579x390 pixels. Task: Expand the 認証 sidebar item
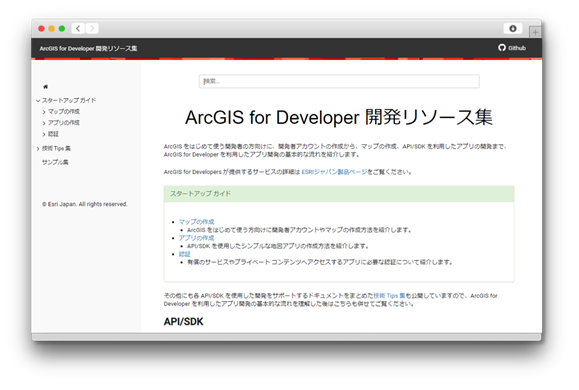[x=44, y=134]
